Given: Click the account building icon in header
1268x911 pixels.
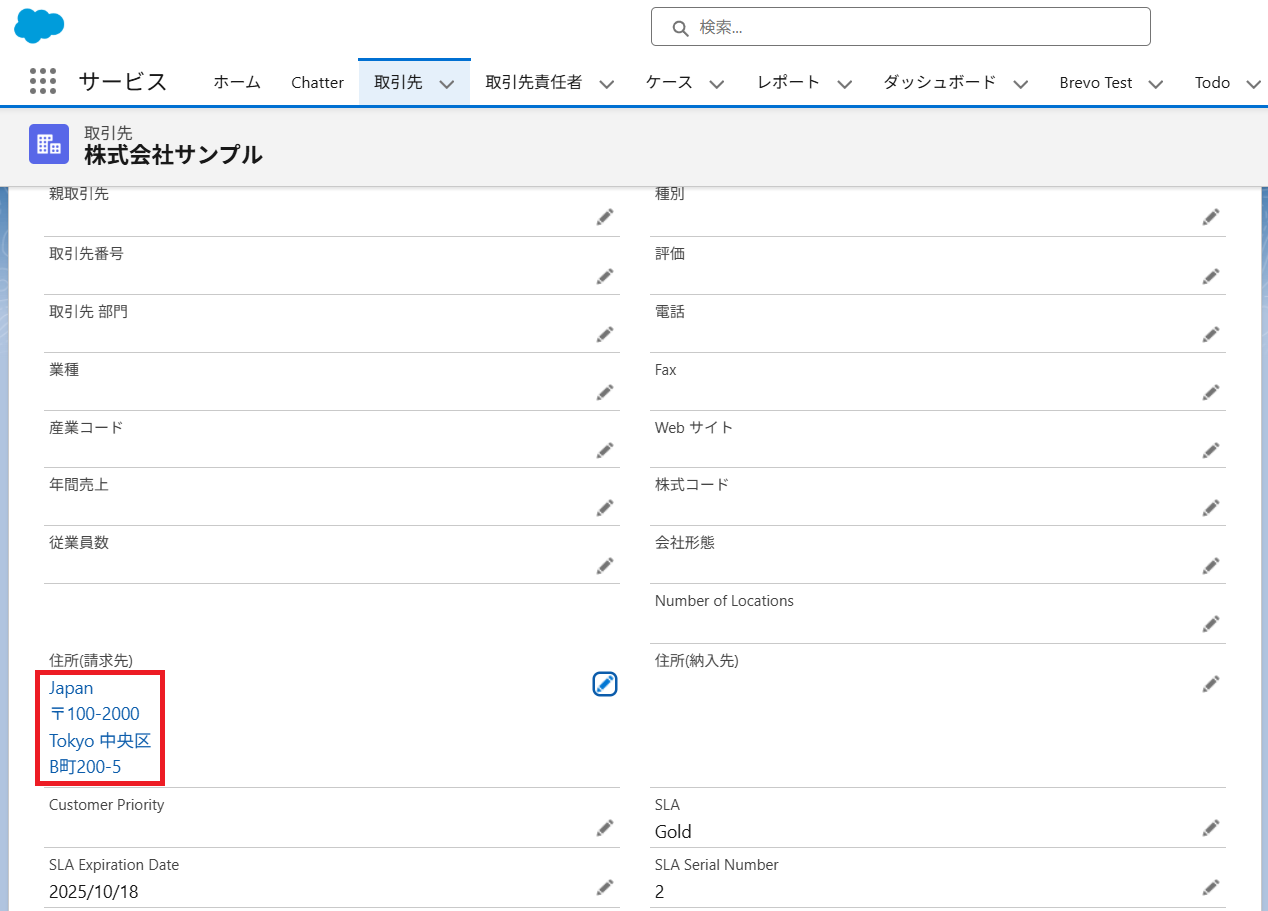Looking at the screenshot, I should click(49, 144).
